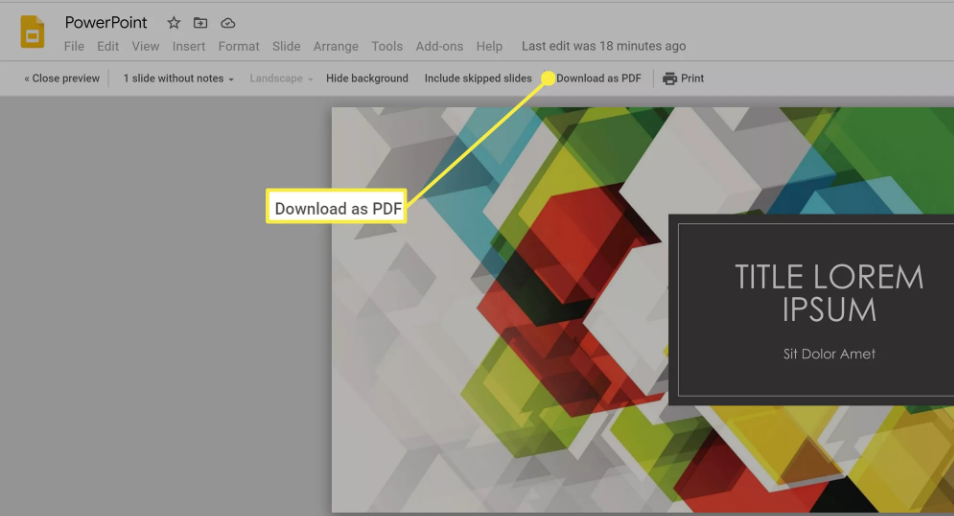954x516 pixels.
Task: Click the Google Slides logo icon
Action: click(x=32, y=32)
